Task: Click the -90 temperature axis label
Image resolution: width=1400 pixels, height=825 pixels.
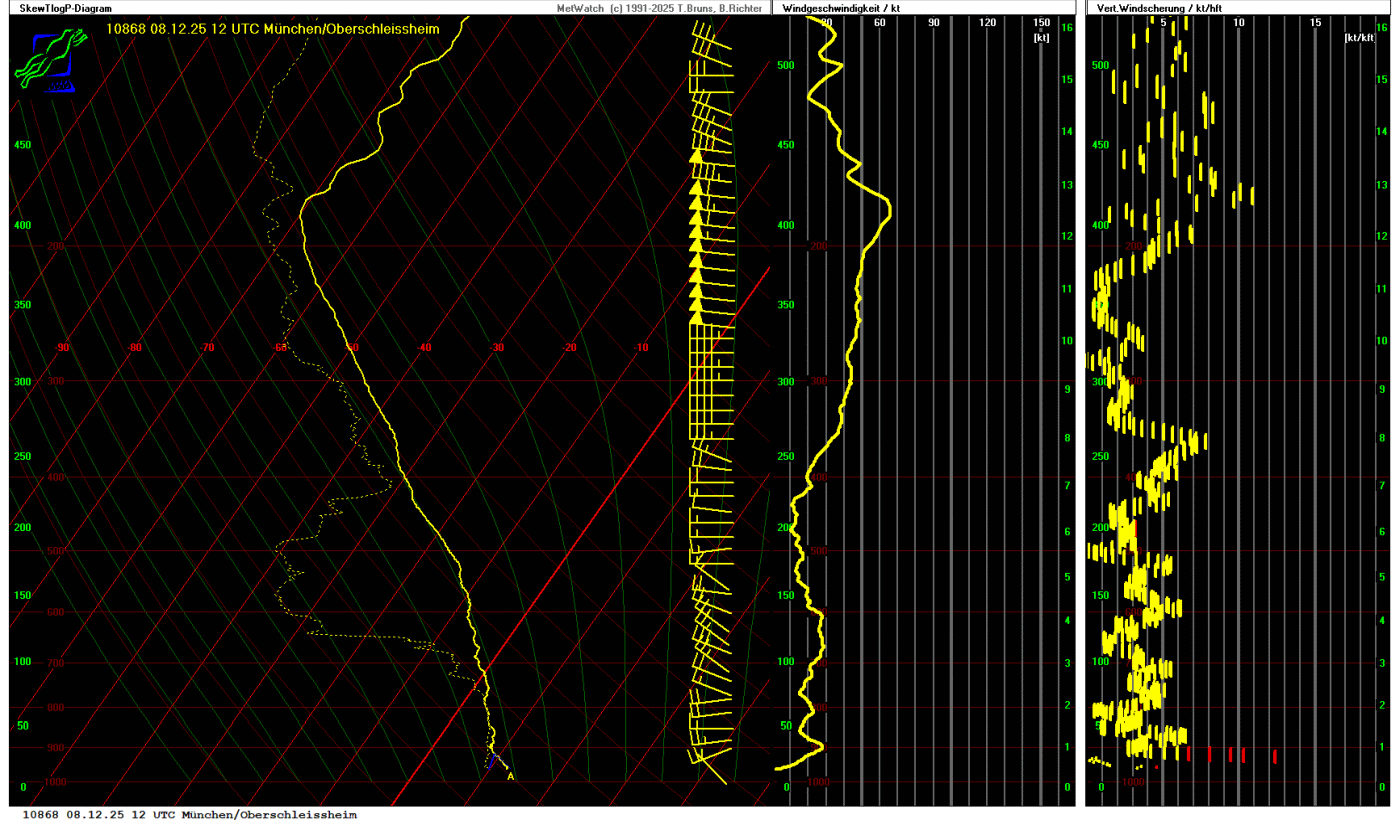Action: click(62, 348)
